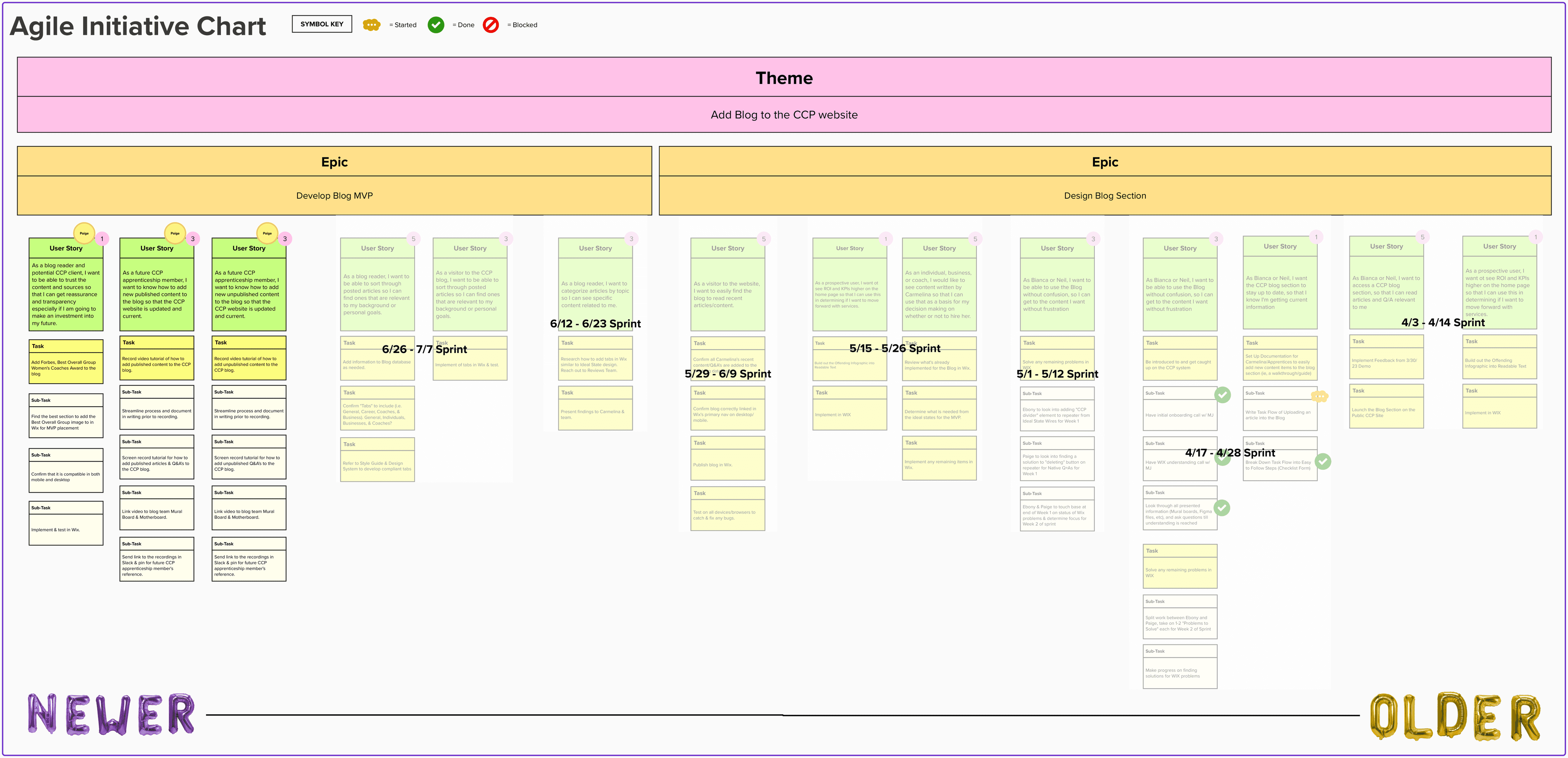Click the '4/17 - 4/28 Sprint' label
Viewport: 1568px width, 758px height.
coord(1230,453)
